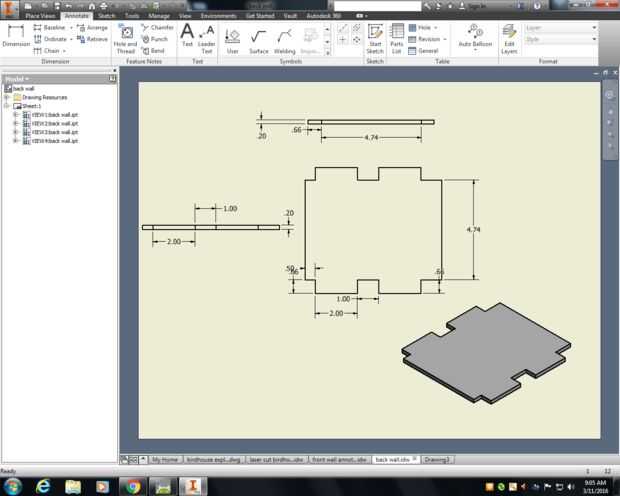Switch to front wall annot document tab
The image size is (620, 496).
click(x=339, y=459)
